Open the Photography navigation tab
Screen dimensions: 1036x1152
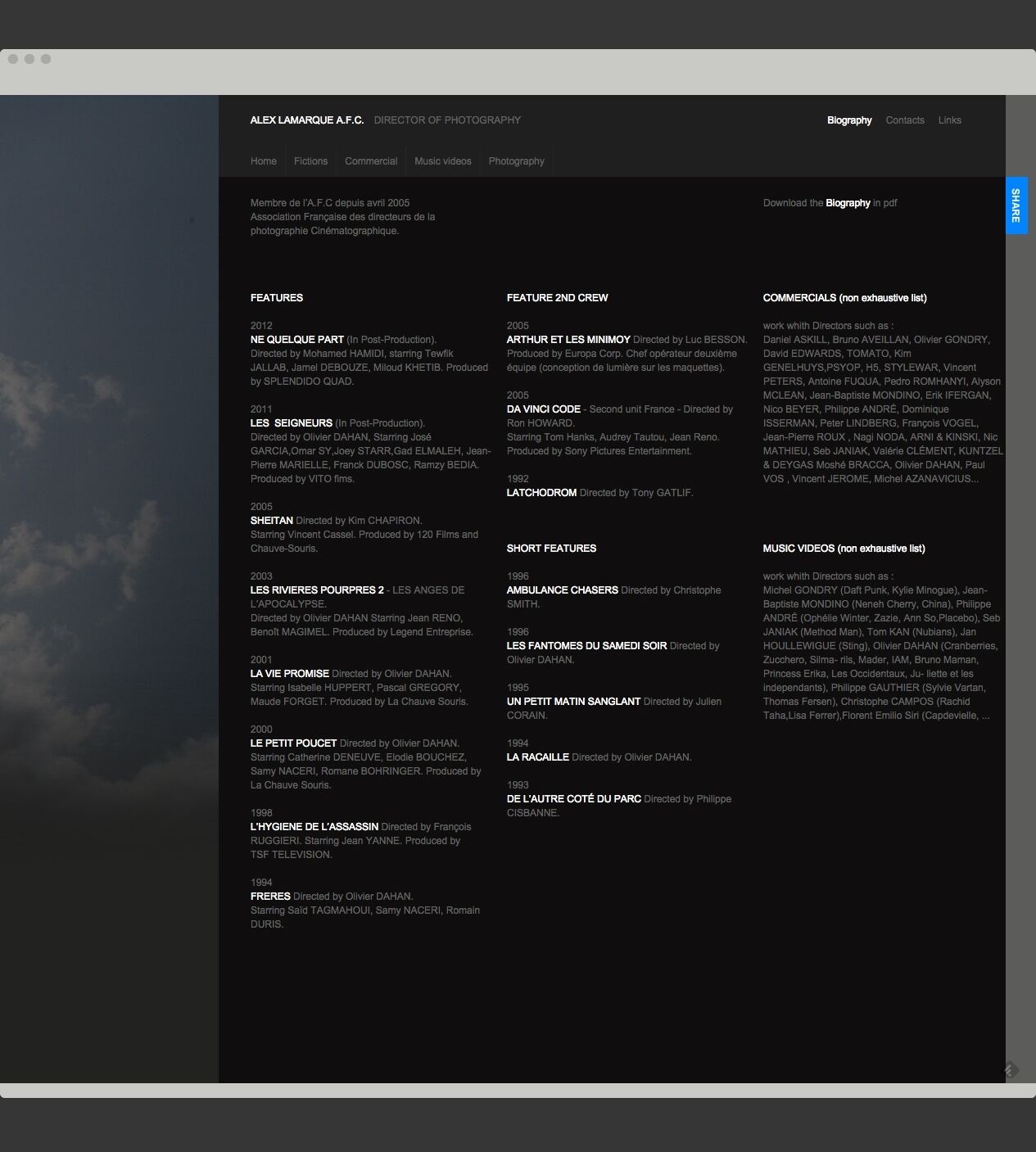517,161
